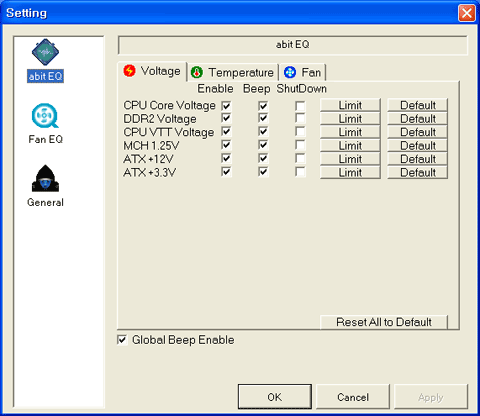Image resolution: width=480 pixels, height=416 pixels.
Task: Open Limit for CPU Core Voltage
Action: 350,105
